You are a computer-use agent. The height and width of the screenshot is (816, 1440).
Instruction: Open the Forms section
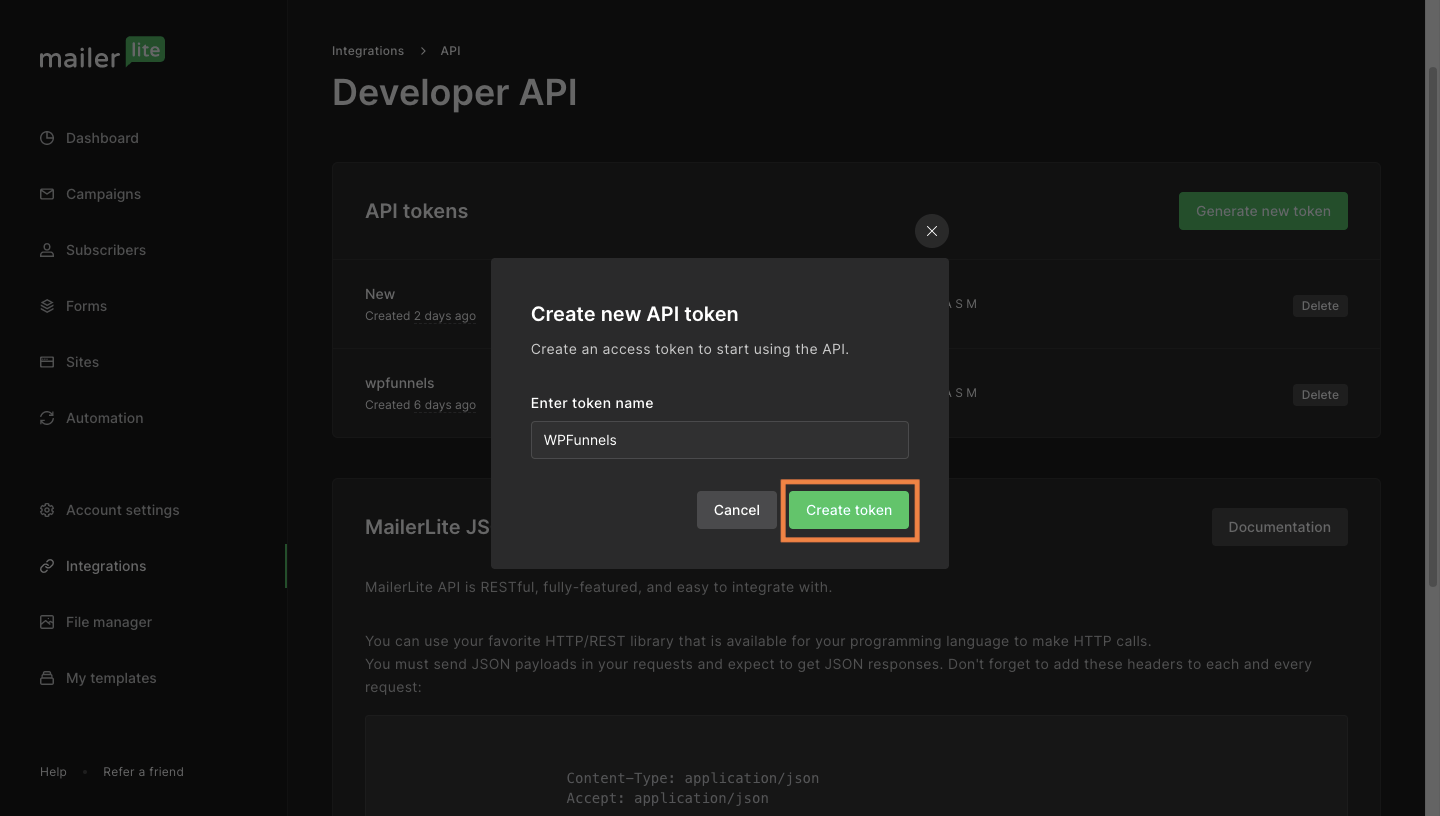pos(86,306)
